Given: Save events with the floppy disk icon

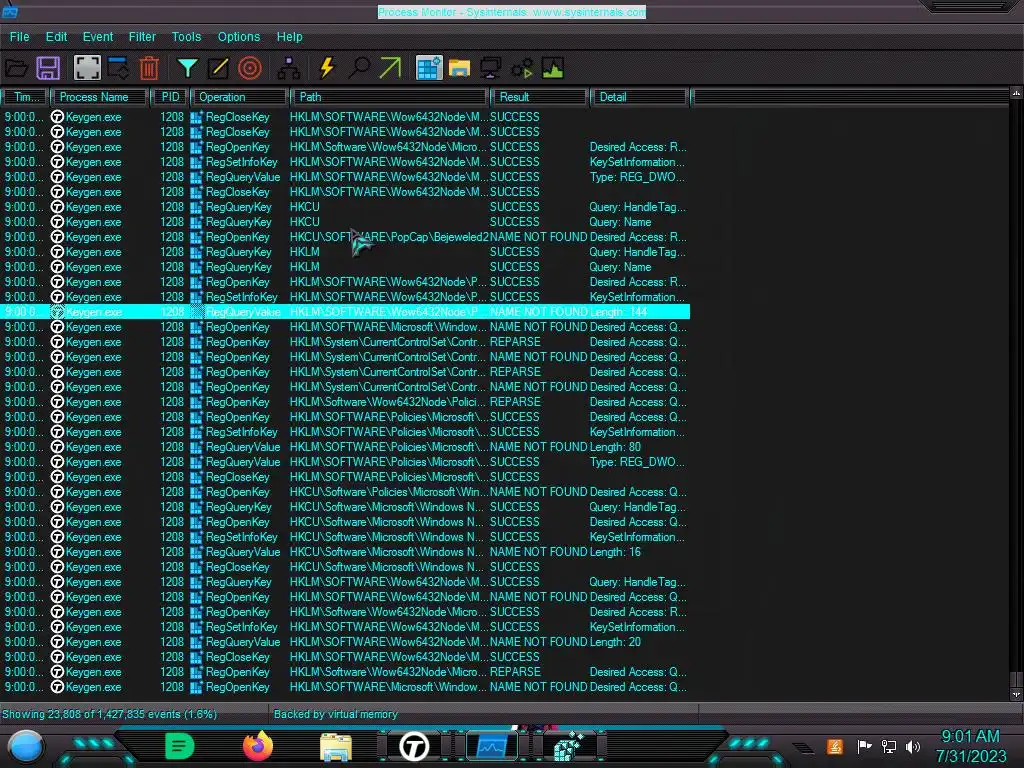Looking at the screenshot, I should pyautogui.click(x=48, y=68).
